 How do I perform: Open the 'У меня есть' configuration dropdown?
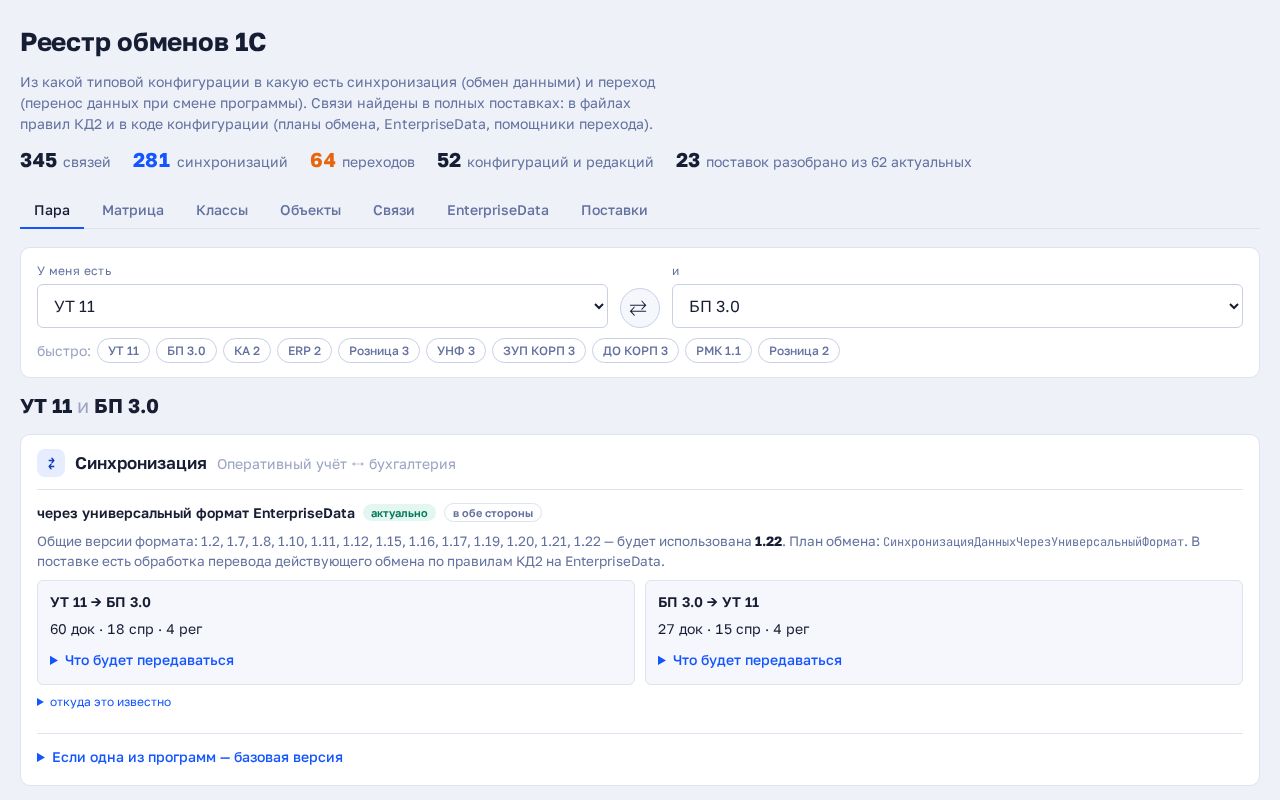pos(322,306)
